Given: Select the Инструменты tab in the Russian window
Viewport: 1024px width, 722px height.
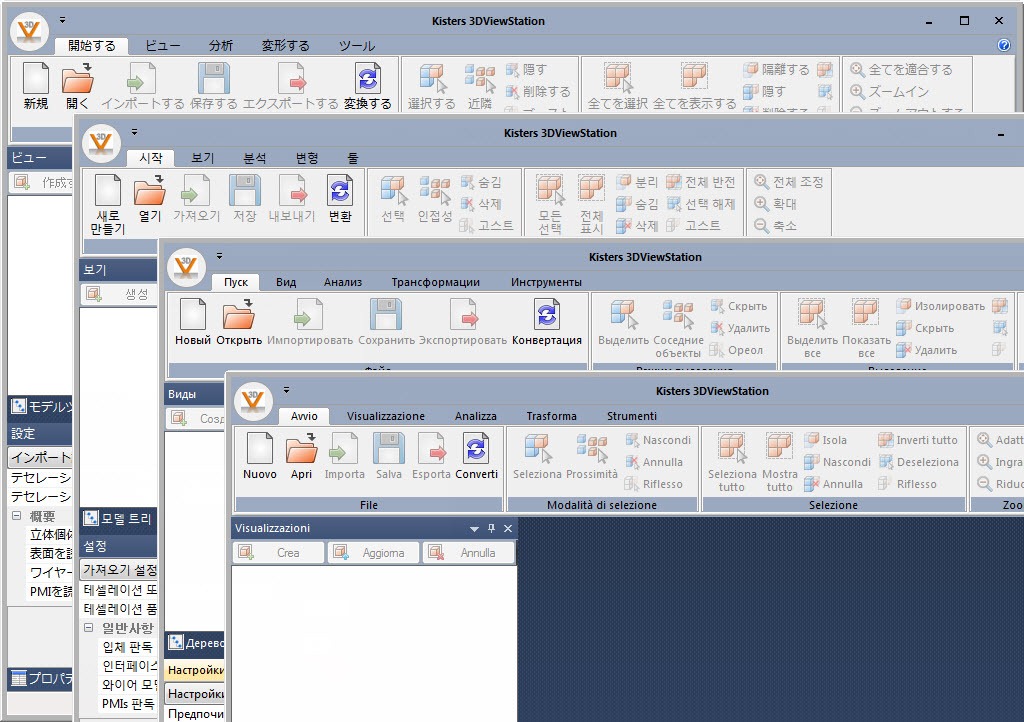Looking at the screenshot, I should [546, 282].
